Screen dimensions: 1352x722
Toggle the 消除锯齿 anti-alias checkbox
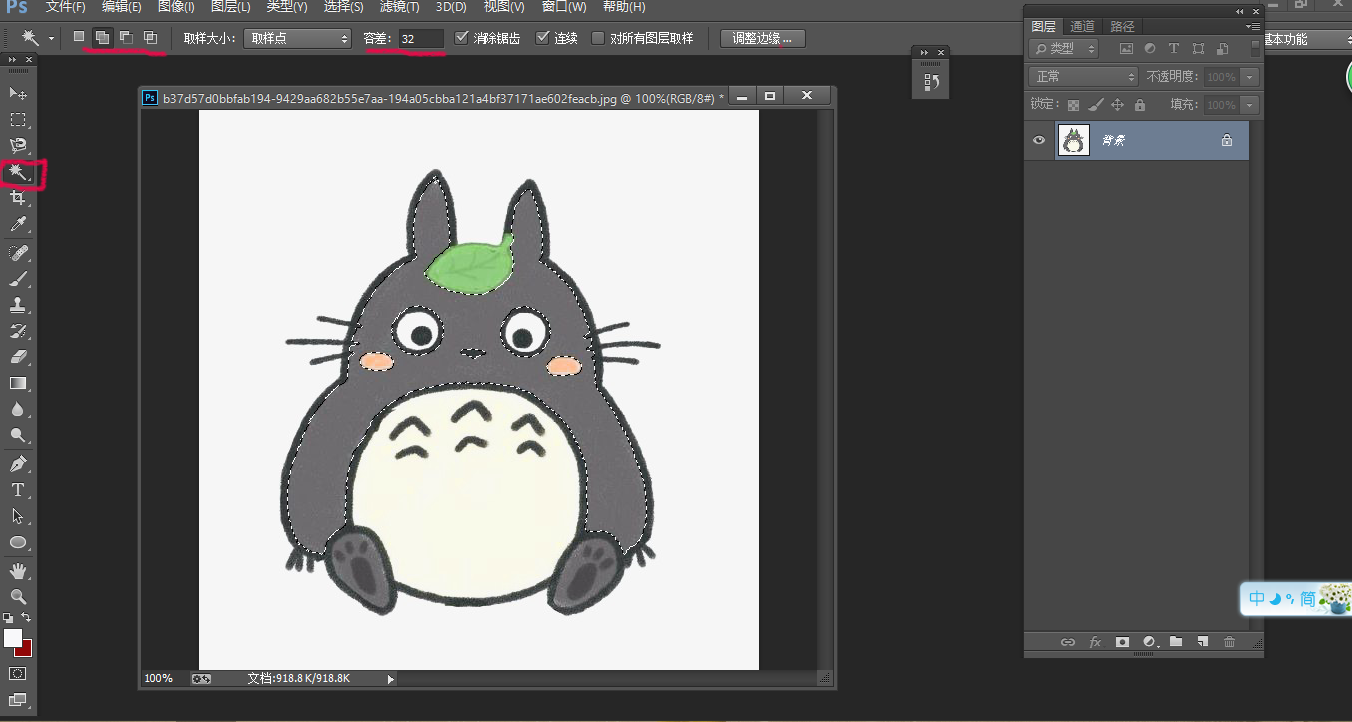[461, 38]
